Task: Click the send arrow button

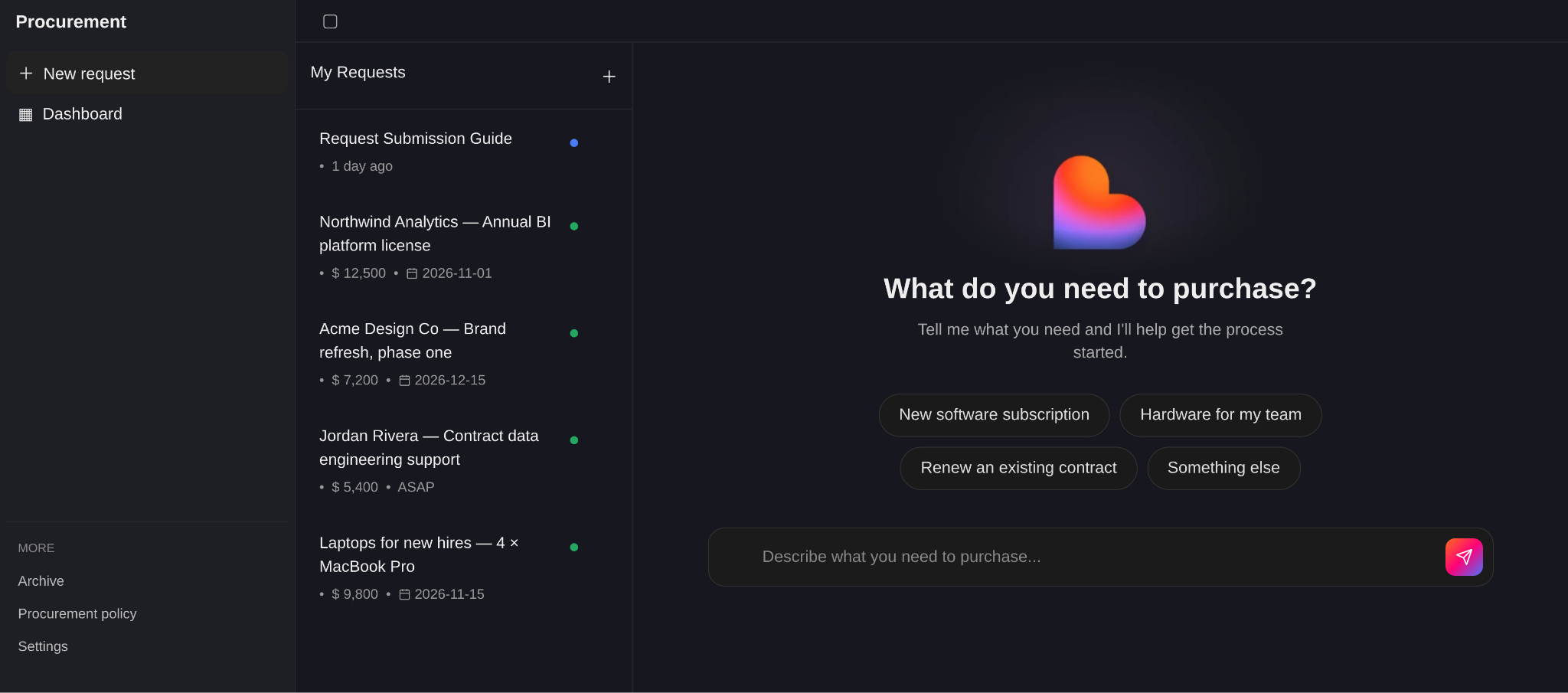Action: point(1463,557)
